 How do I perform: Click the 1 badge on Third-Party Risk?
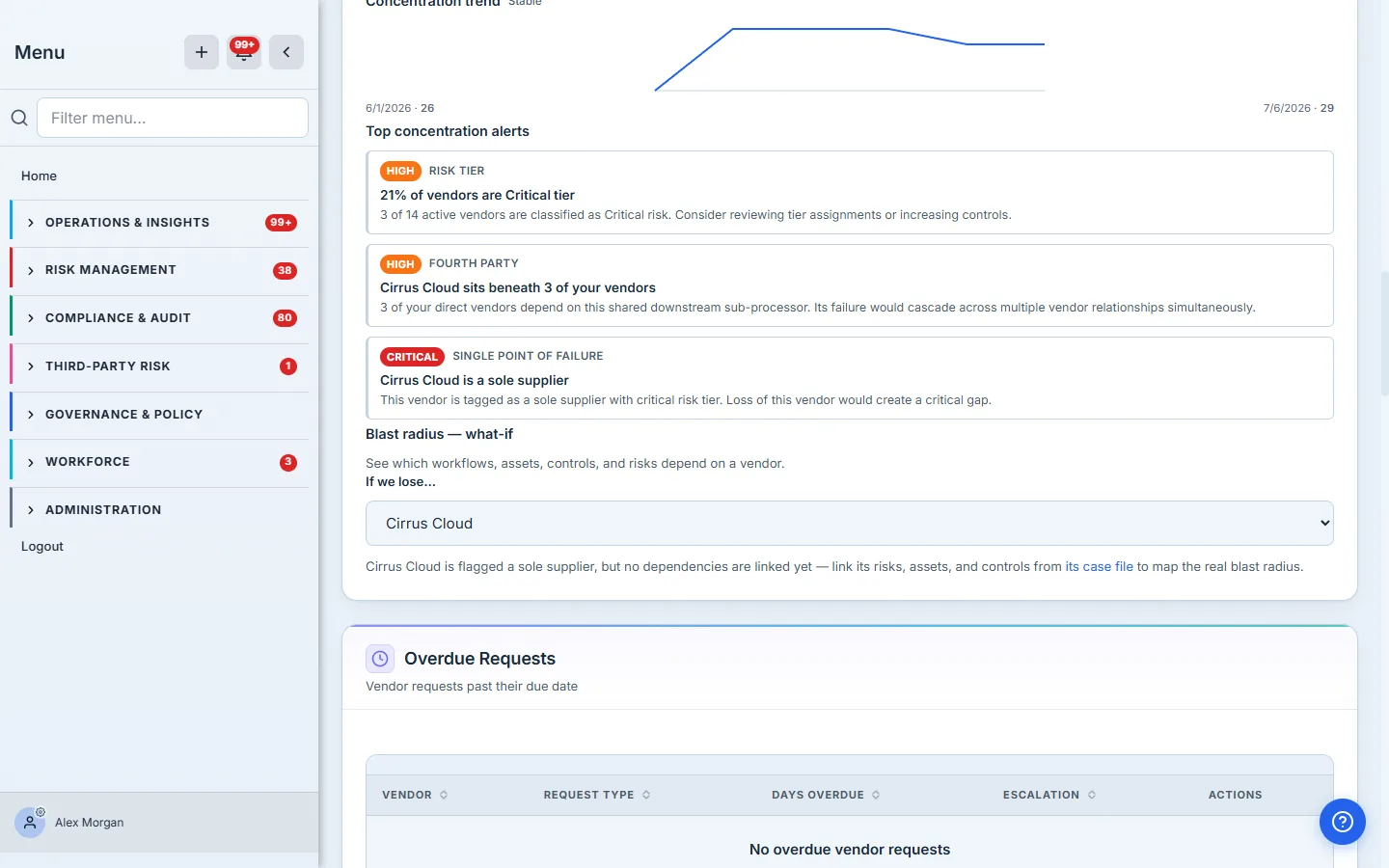point(288,366)
